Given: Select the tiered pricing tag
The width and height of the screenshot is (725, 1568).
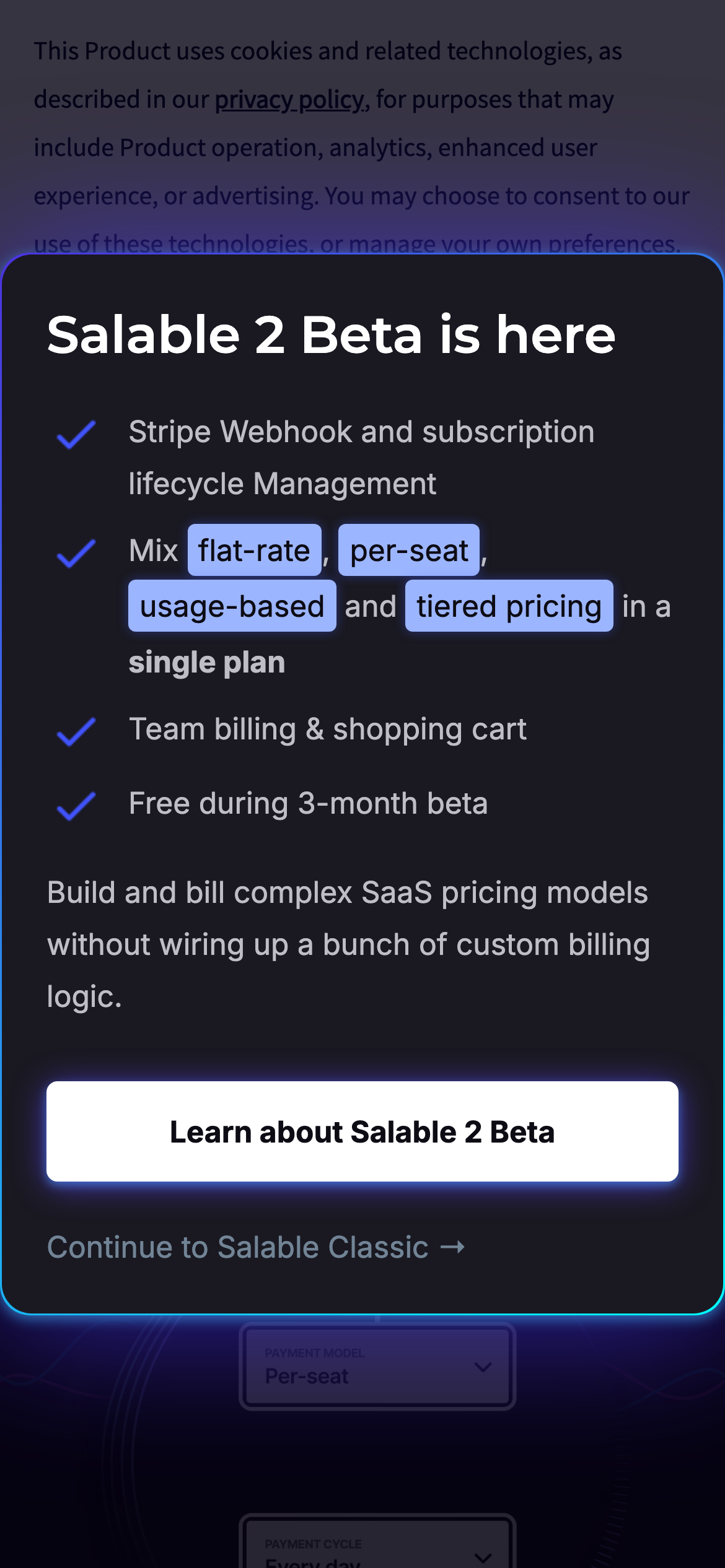Looking at the screenshot, I should point(509,606).
